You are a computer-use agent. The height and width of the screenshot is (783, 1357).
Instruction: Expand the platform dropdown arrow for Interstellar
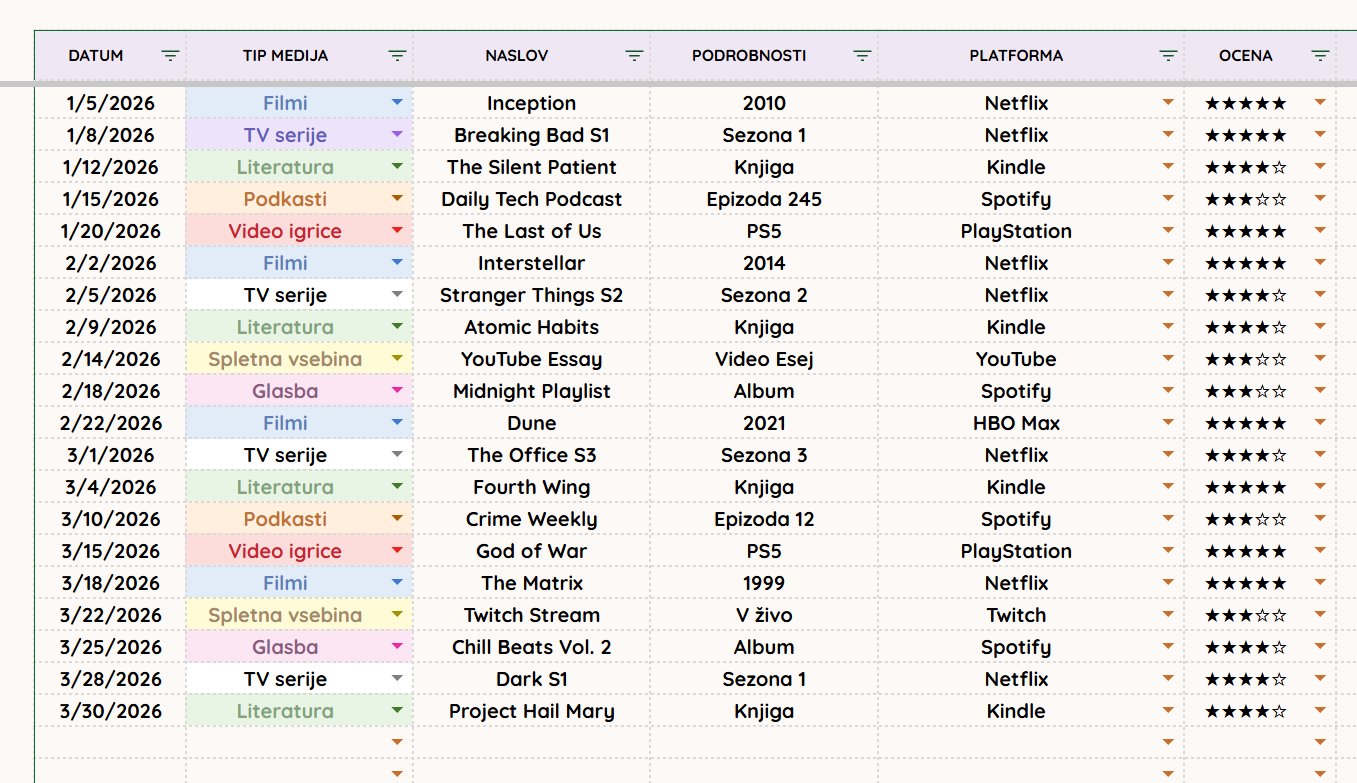1168,262
